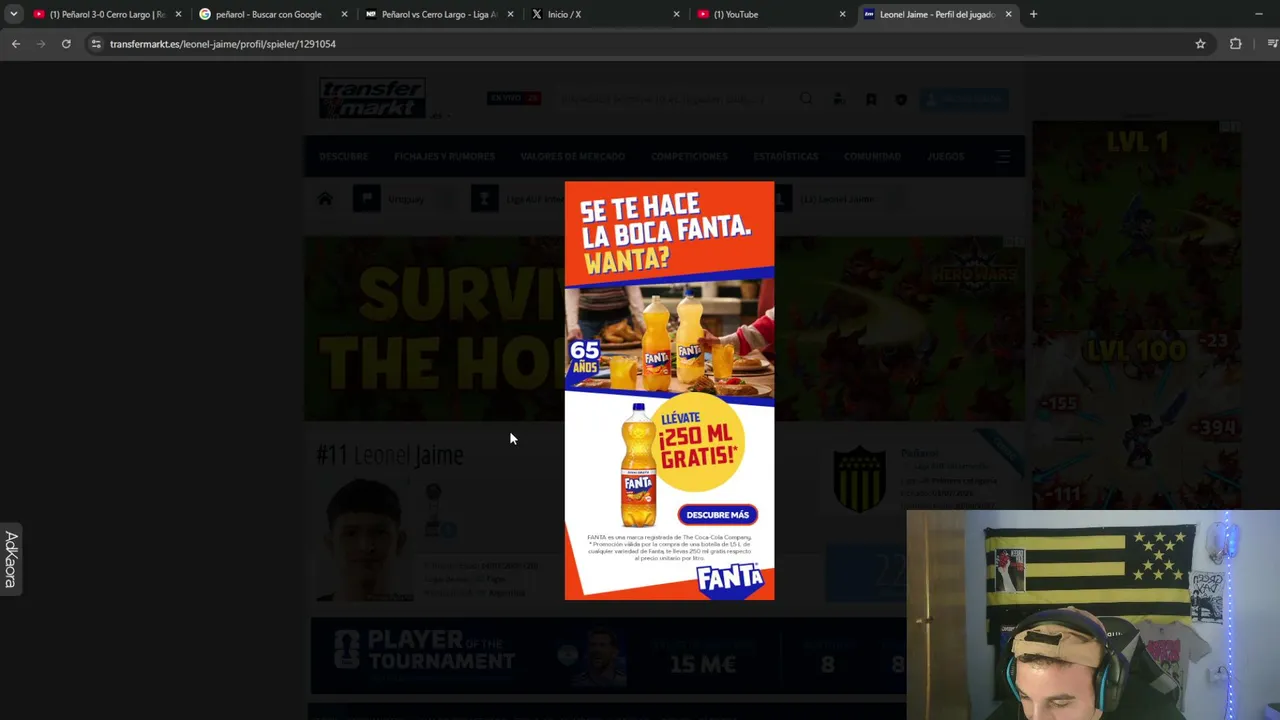
Task: Open a new browser tab
Action: [x=1033, y=14]
